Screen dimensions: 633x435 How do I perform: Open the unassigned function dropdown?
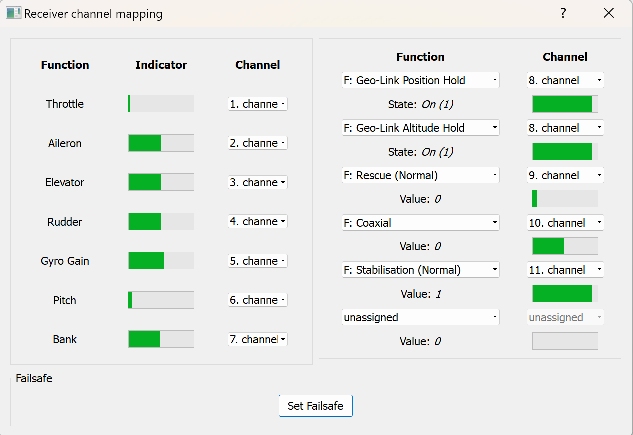point(419,317)
